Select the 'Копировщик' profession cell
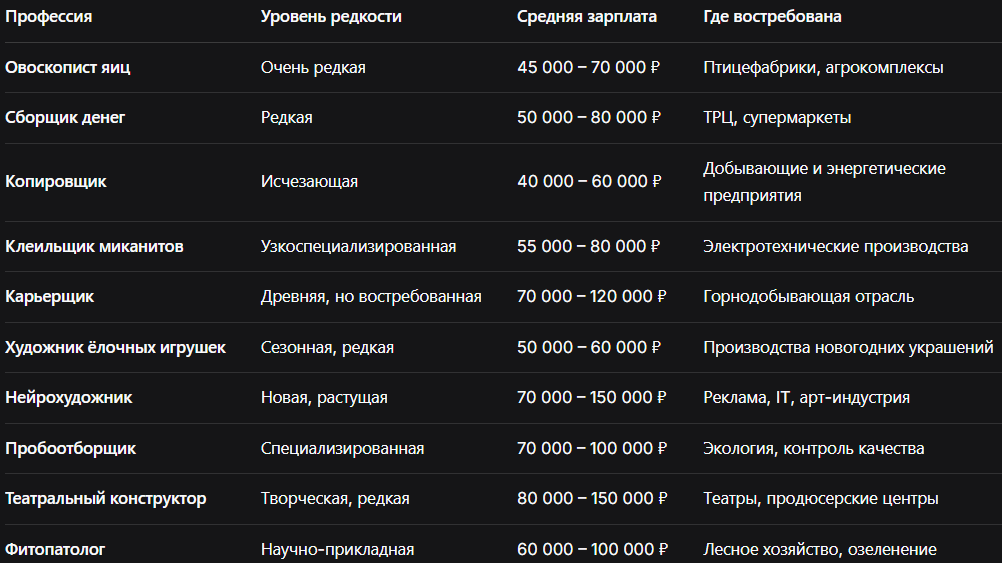 (x=56, y=182)
